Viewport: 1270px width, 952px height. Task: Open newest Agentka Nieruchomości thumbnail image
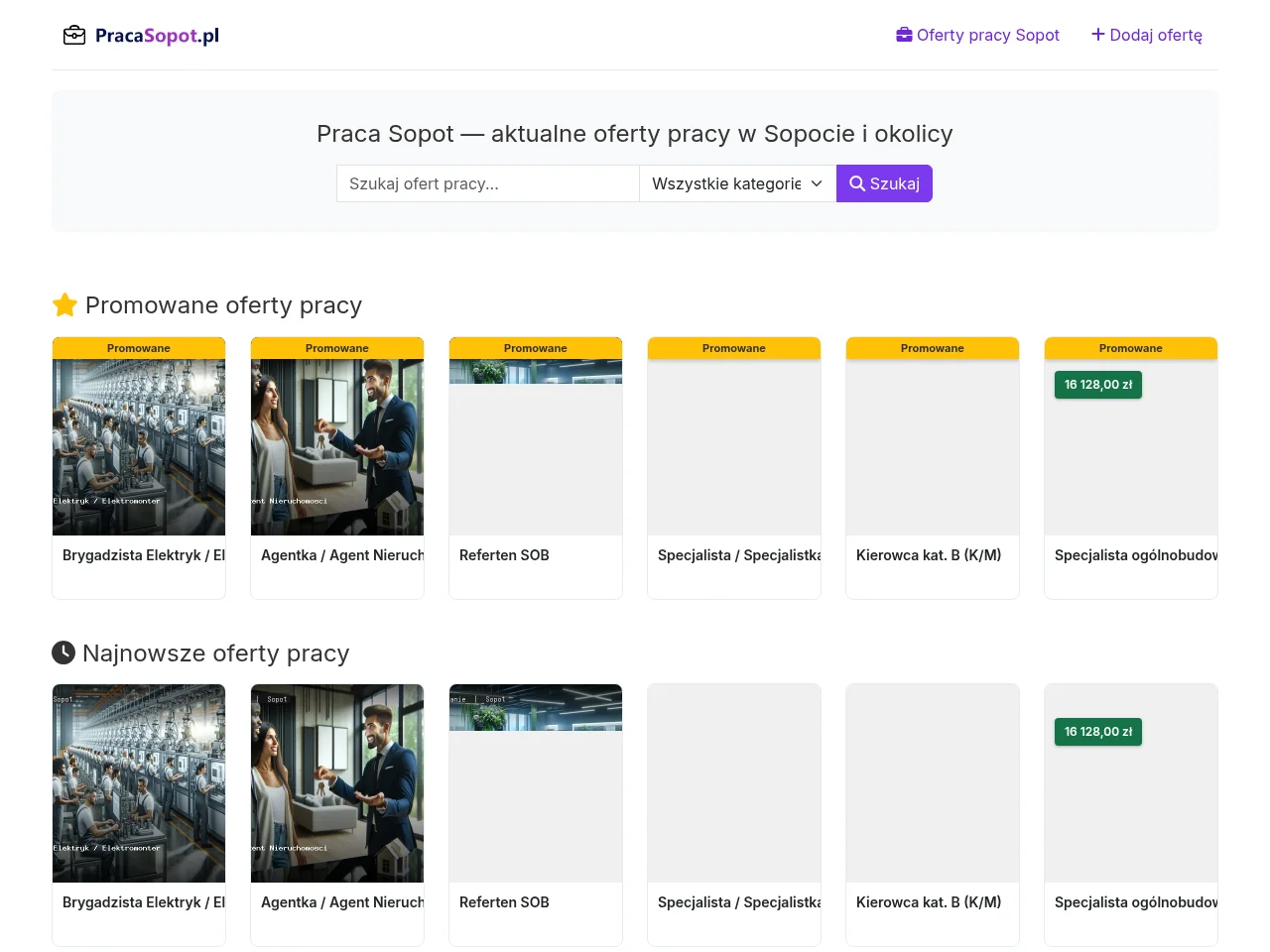(x=337, y=783)
